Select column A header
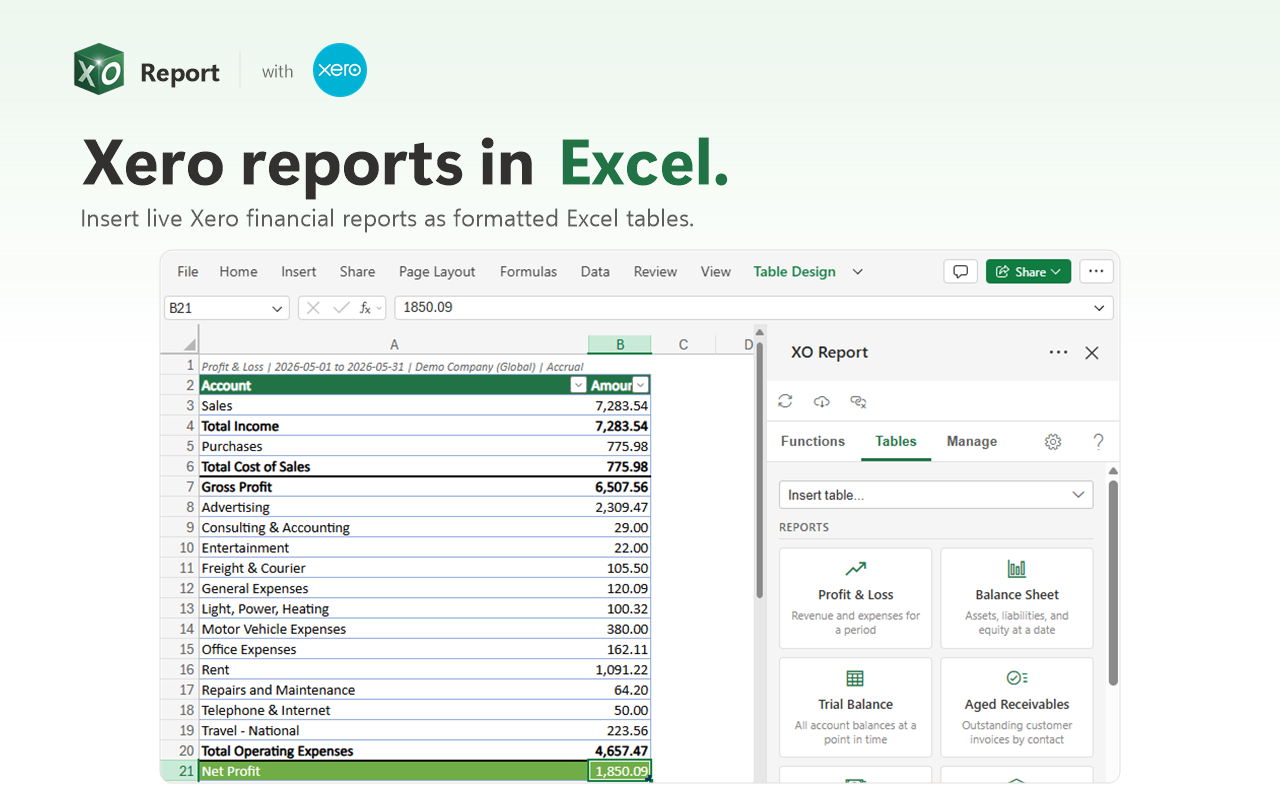The height and width of the screenshot is (800, 1280). 393,344
